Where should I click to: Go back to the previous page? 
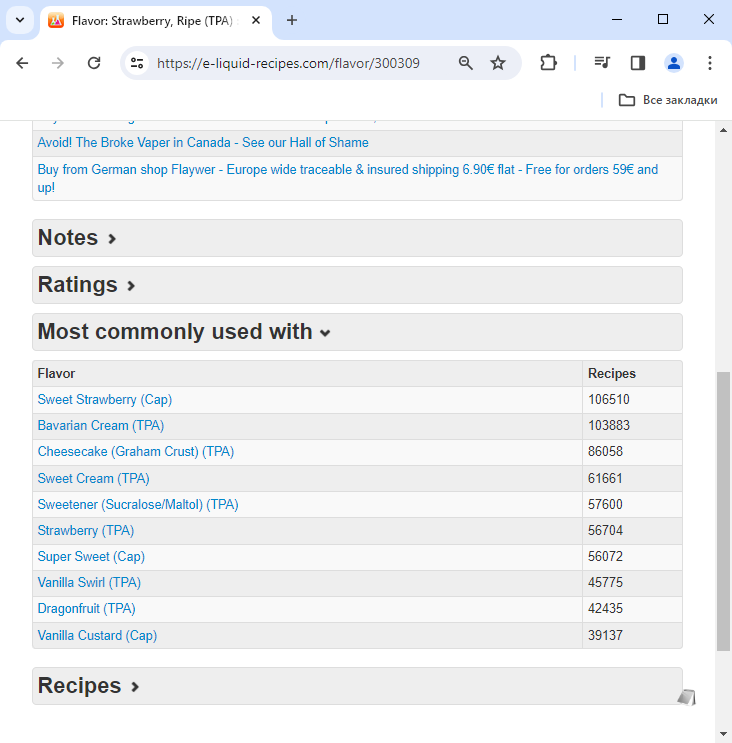click(22, 63)
